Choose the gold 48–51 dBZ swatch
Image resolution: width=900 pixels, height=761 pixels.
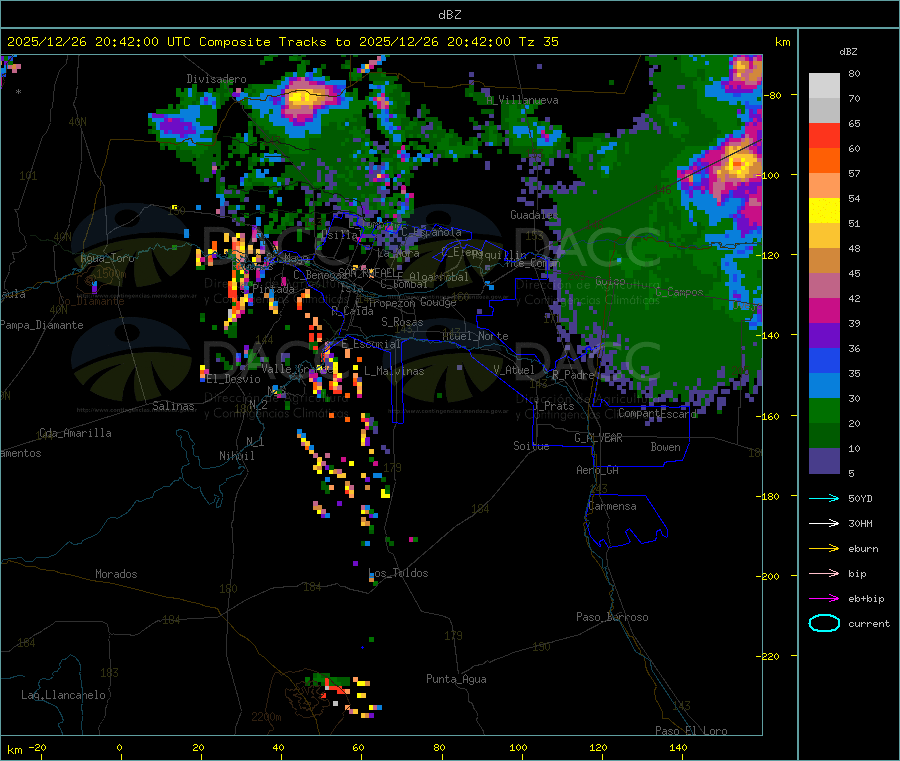click(x=824, y=236)
